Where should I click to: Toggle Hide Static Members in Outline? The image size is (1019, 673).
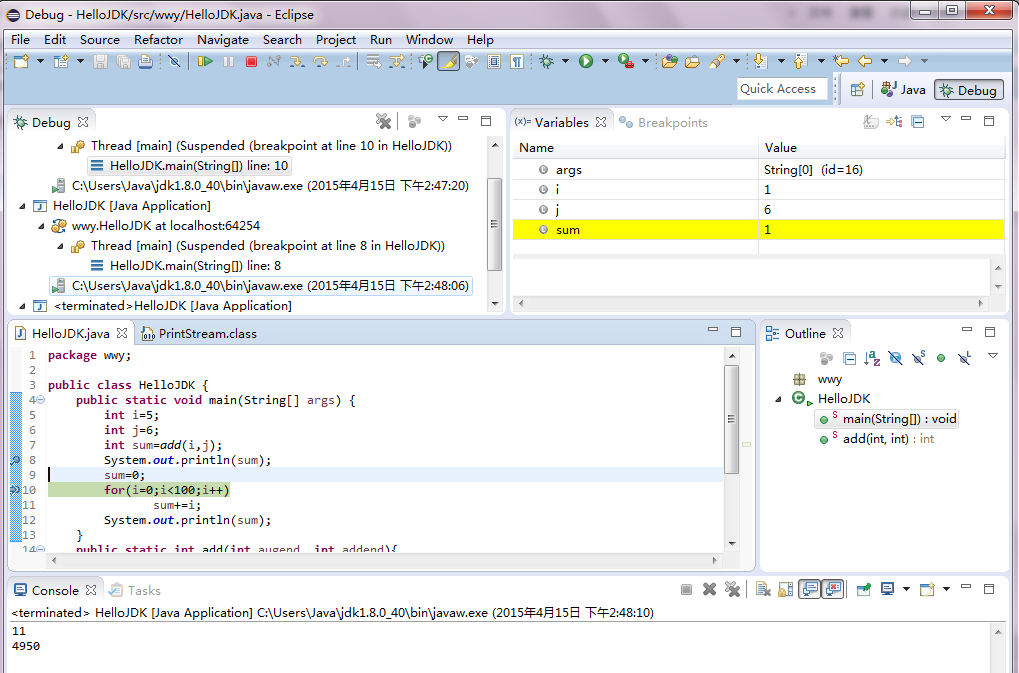pyautogui.click(x=918, y=358)
